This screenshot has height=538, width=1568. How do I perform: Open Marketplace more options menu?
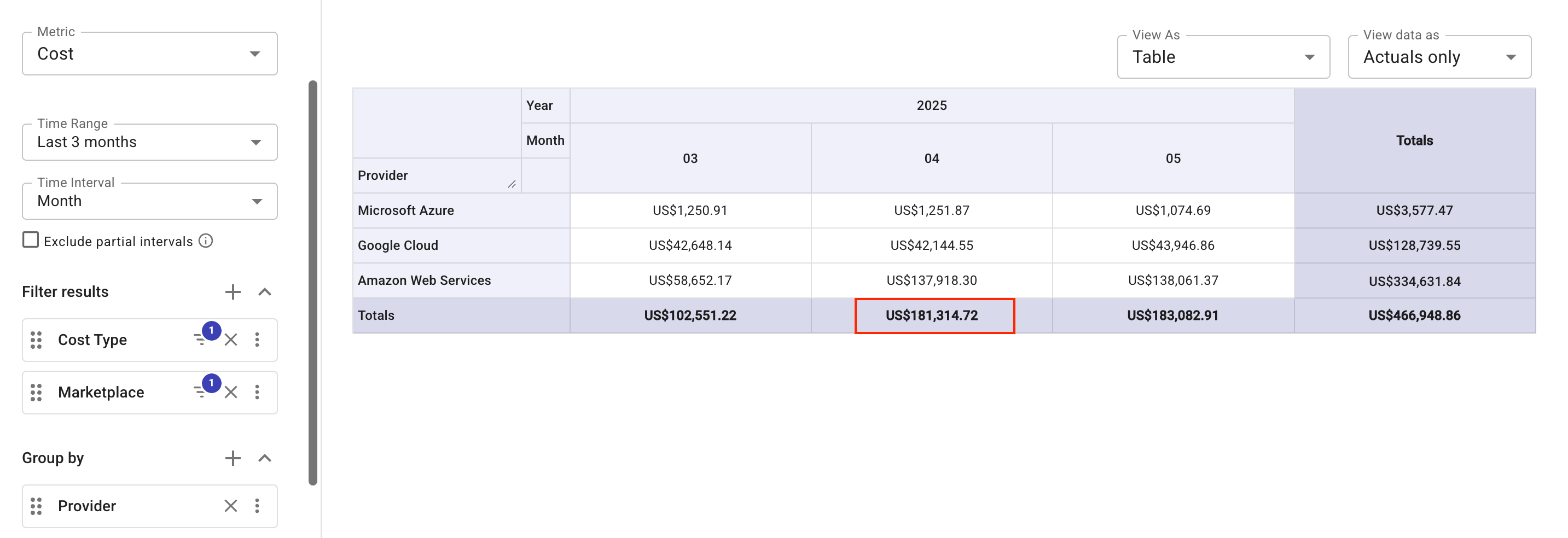click(257, 392)
